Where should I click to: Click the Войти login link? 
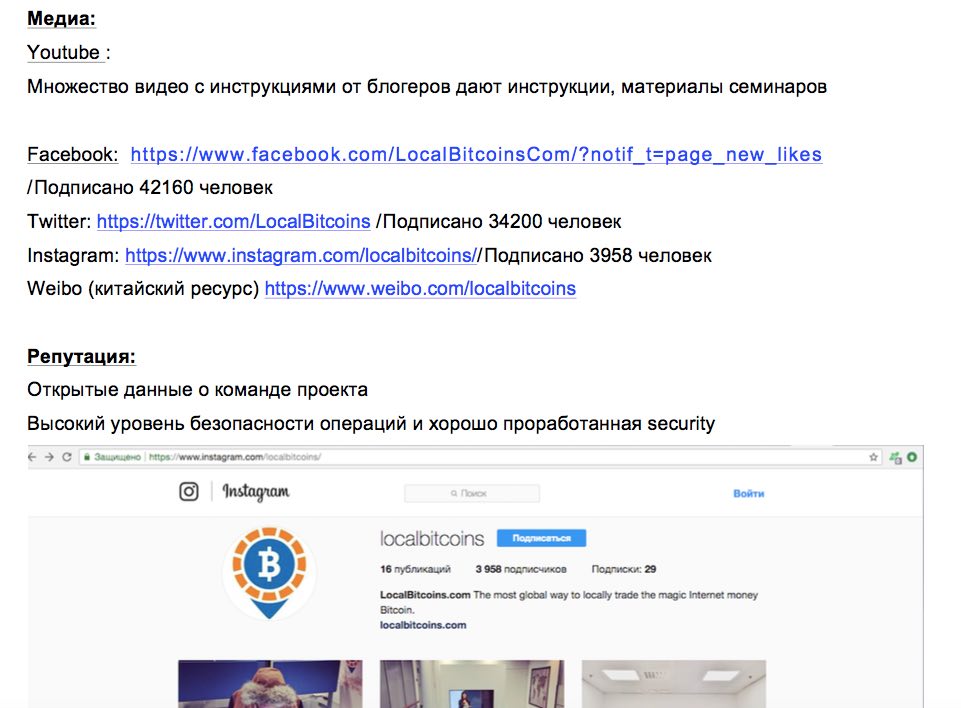point(748,493)
